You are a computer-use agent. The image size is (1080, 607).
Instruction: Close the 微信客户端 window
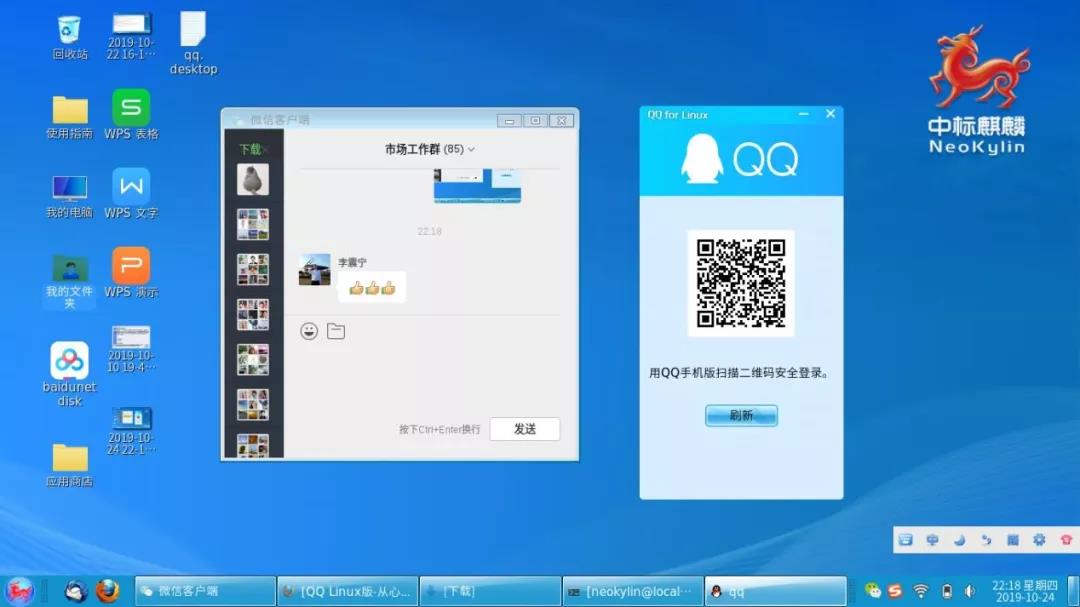[x=561, y=121]
